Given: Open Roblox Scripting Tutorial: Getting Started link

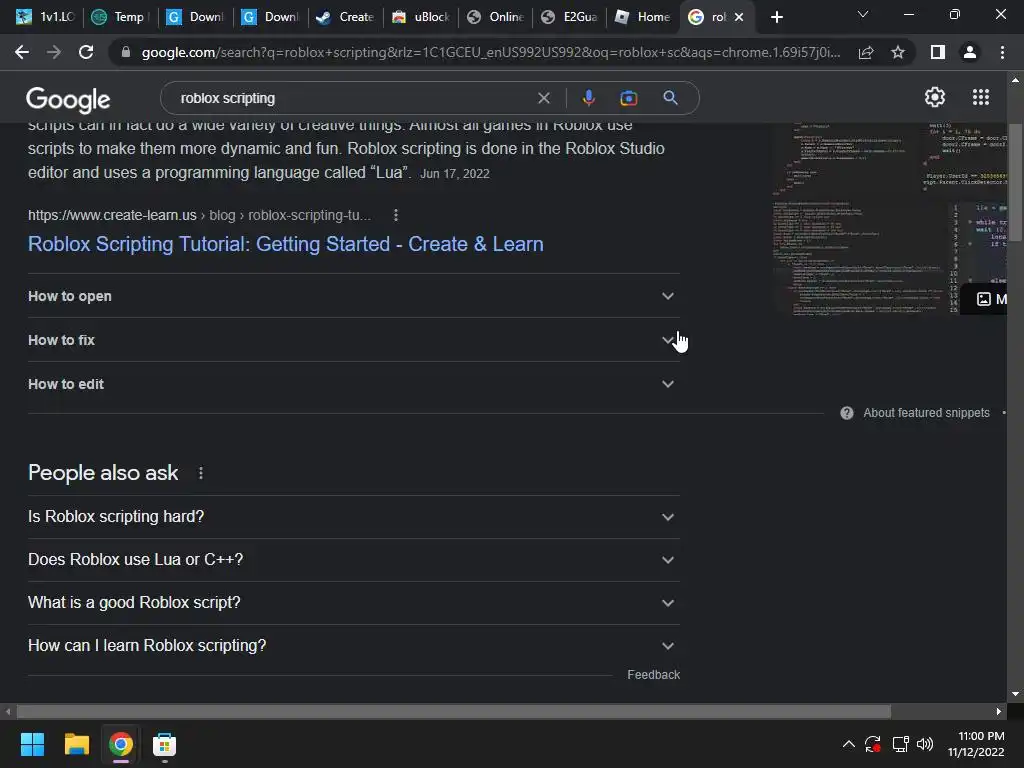Looking at the screenshot, I should pyautogui.click(x=285, y=244).
